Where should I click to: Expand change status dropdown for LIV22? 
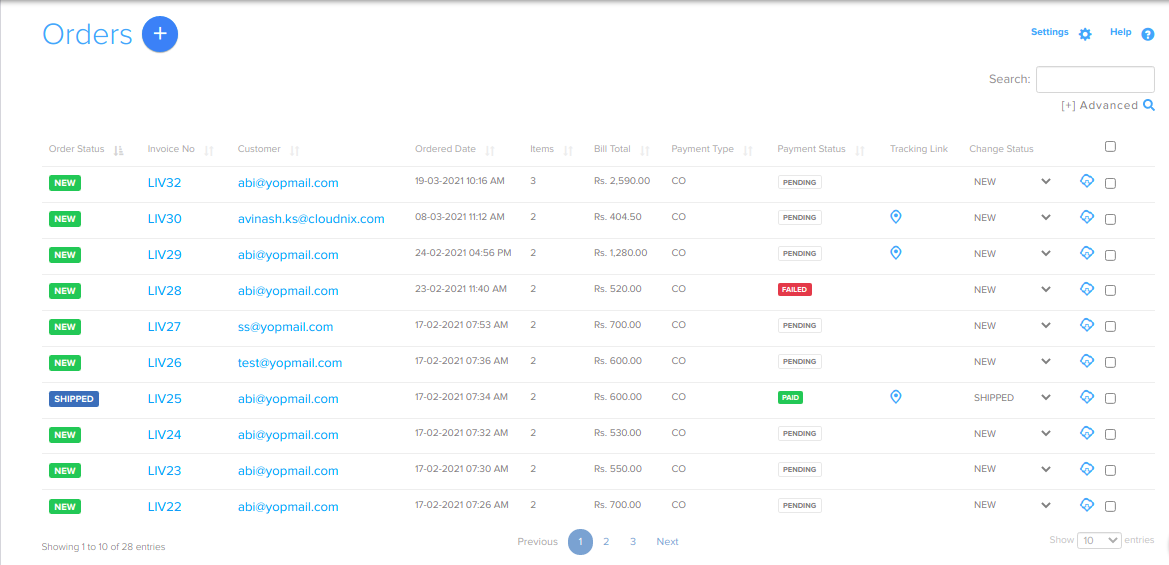coord(1046,505)
